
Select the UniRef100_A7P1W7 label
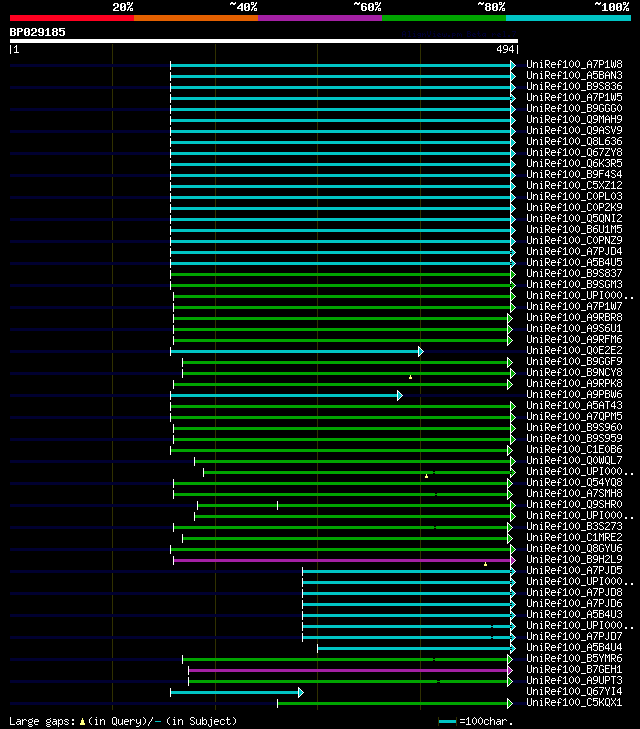pyautogui.click(x=574, y=306)
